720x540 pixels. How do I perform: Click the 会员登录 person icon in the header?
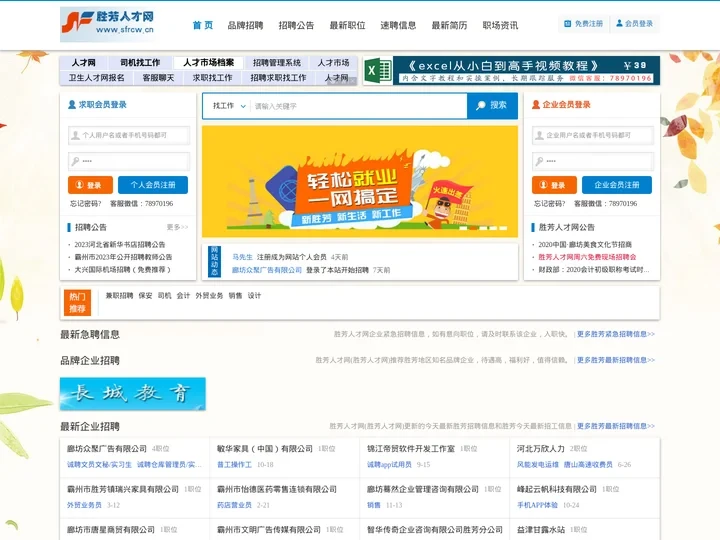(619, 23)
